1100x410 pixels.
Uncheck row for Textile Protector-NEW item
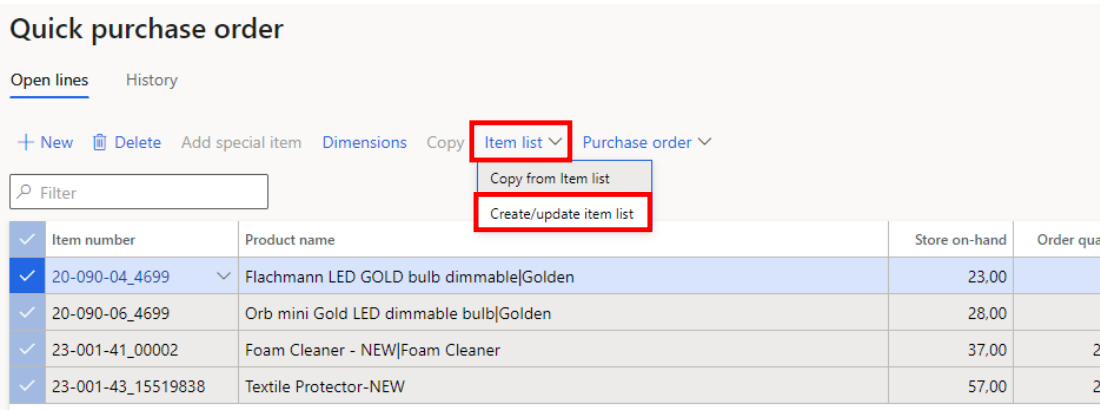27,386
